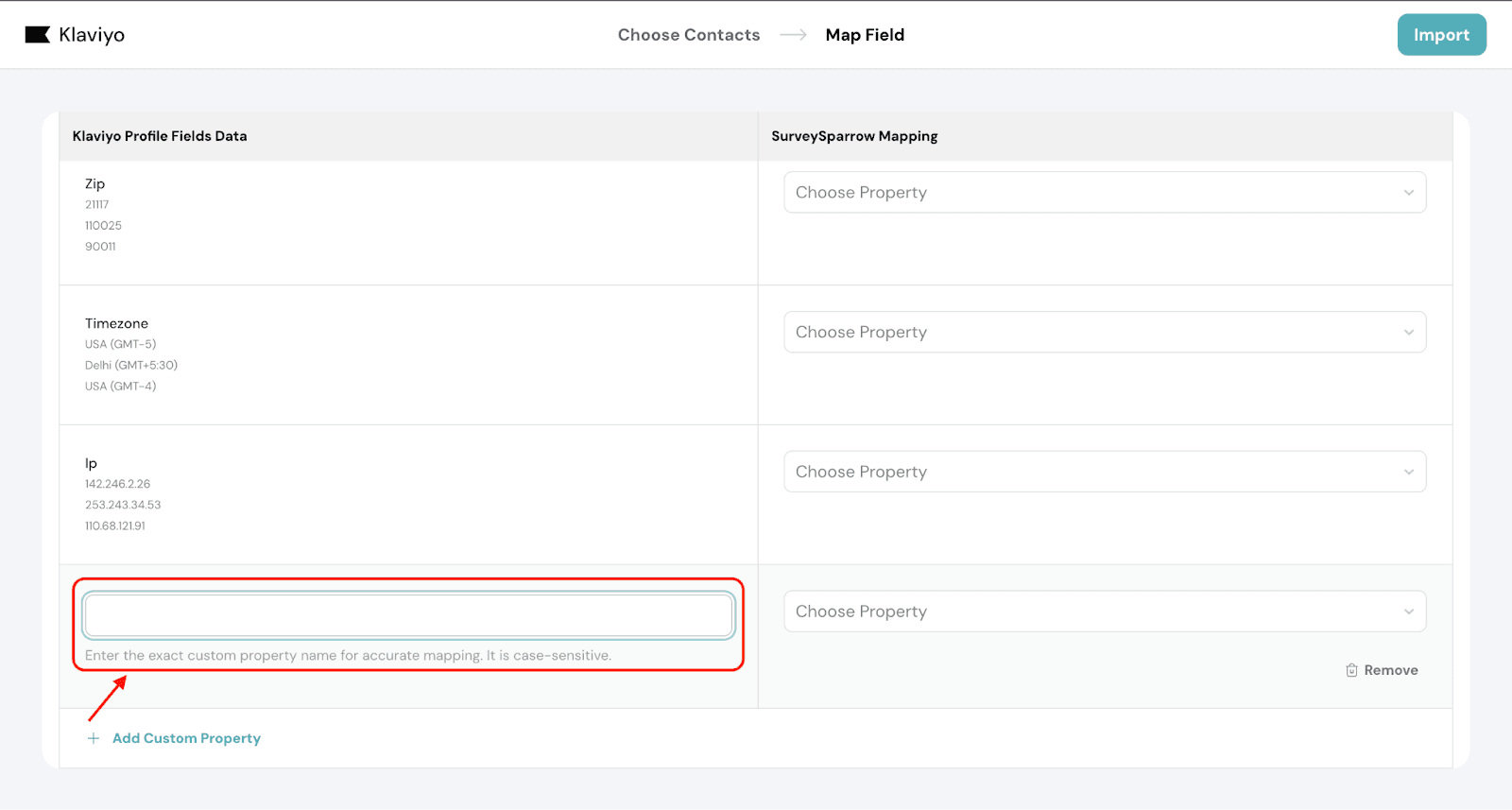Expand the Choose Property dropdown for Timezone
The height and width of the screenshot is (810, 1512).
coord(1087,333)
